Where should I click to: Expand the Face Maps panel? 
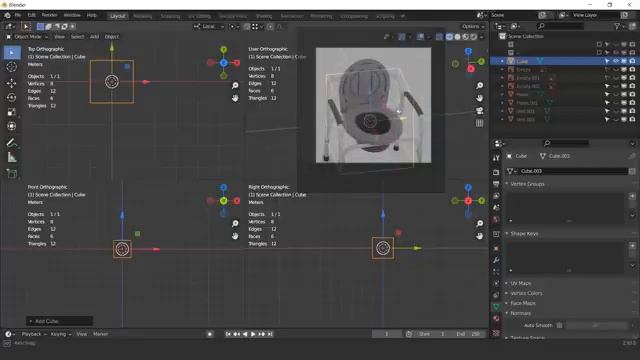pos(522,303)
